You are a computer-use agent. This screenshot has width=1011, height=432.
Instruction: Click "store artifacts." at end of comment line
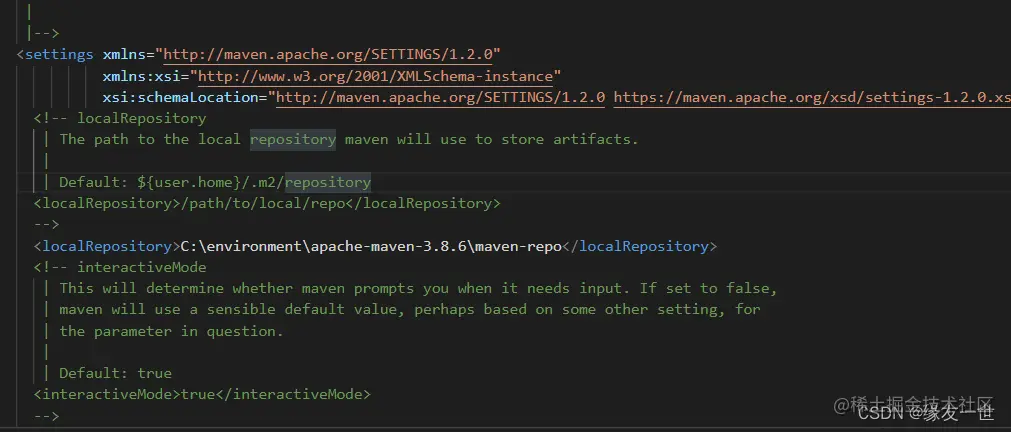click(x=569, y=139)
